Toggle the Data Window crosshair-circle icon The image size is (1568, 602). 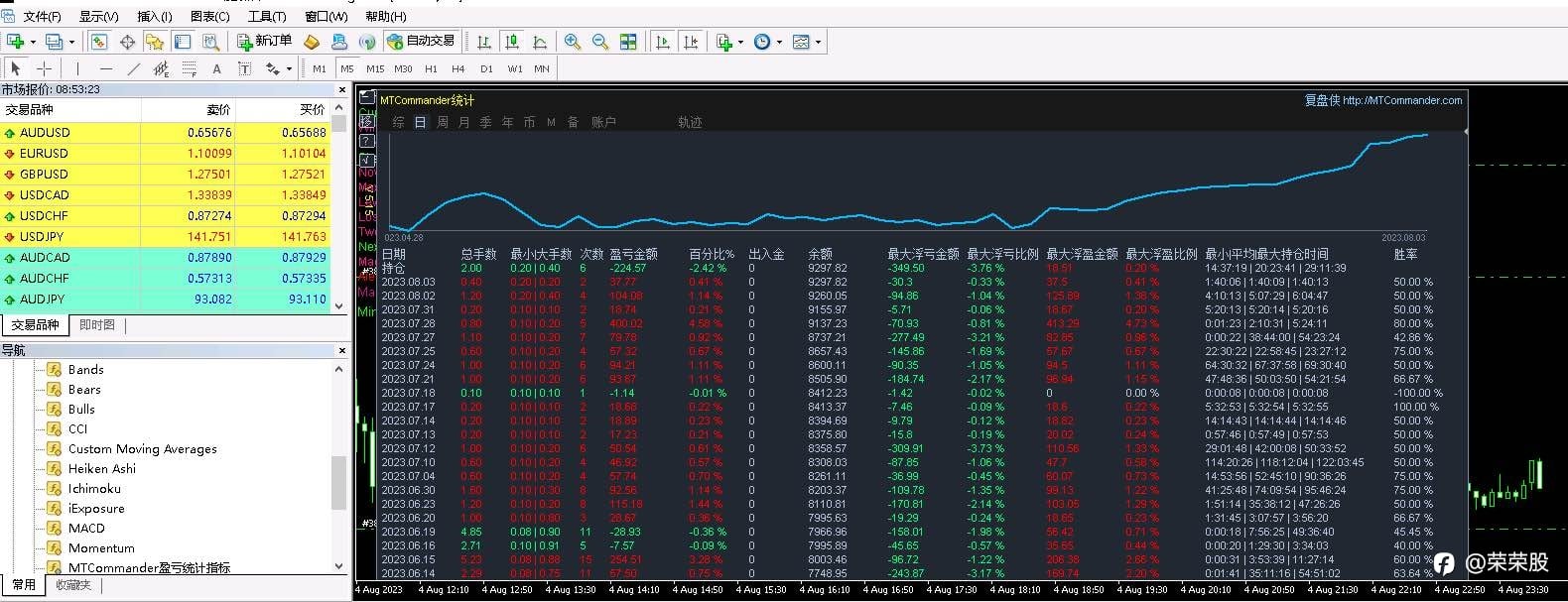coord(127,42)
